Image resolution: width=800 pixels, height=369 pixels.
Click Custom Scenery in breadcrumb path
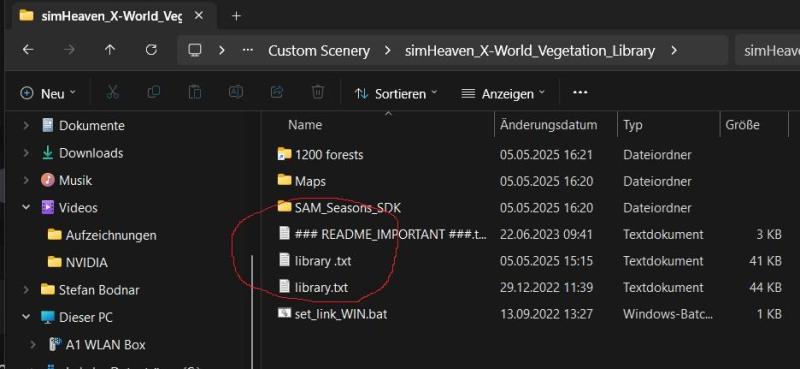[319, 51]
